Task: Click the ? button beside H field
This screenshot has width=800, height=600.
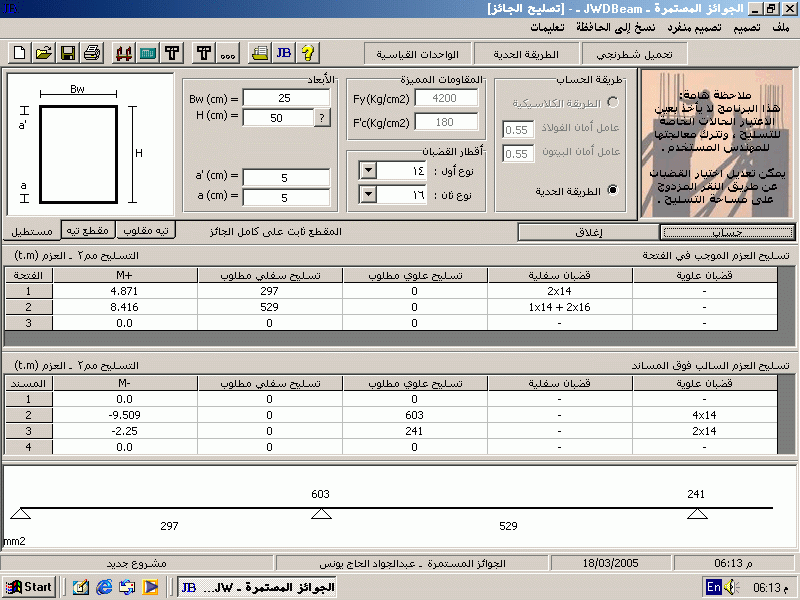Action: click(322, 118)
